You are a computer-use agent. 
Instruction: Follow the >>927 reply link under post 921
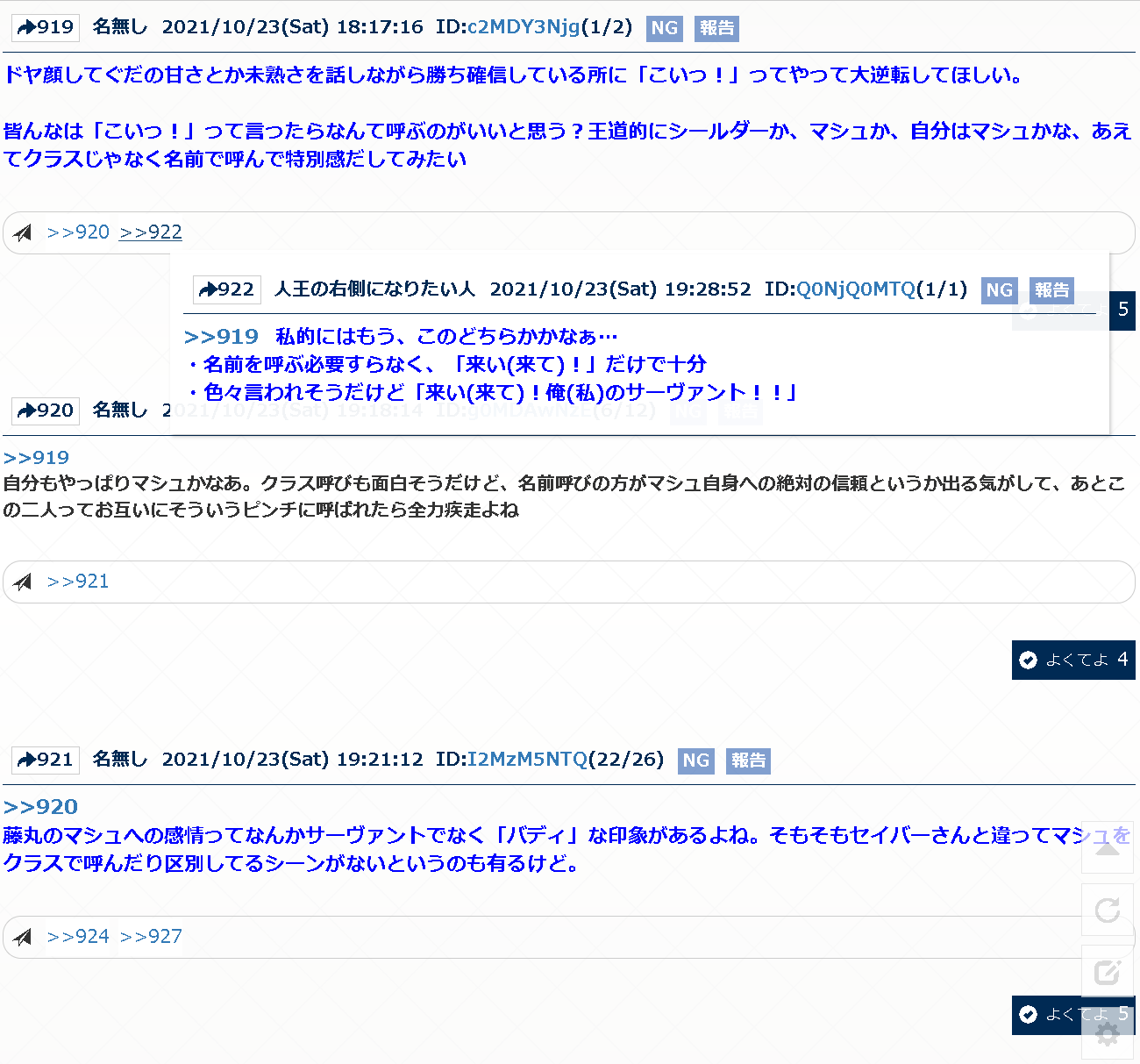click(x=151, y=937)
